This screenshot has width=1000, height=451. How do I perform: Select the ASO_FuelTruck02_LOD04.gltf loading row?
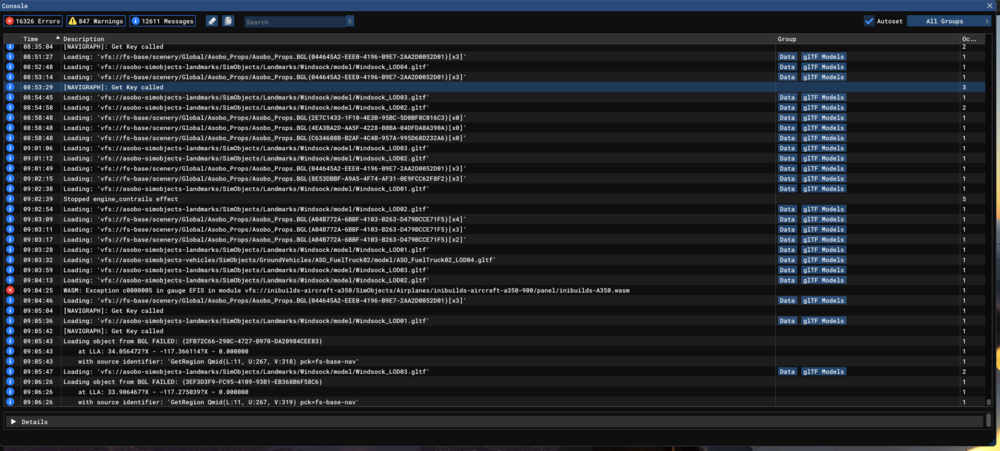[x=494, y=260]
